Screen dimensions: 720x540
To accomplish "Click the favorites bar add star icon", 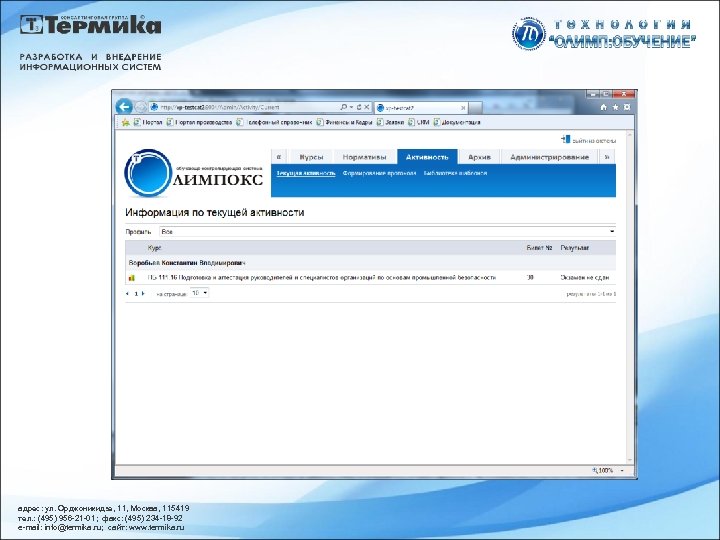I will (125, 122).
